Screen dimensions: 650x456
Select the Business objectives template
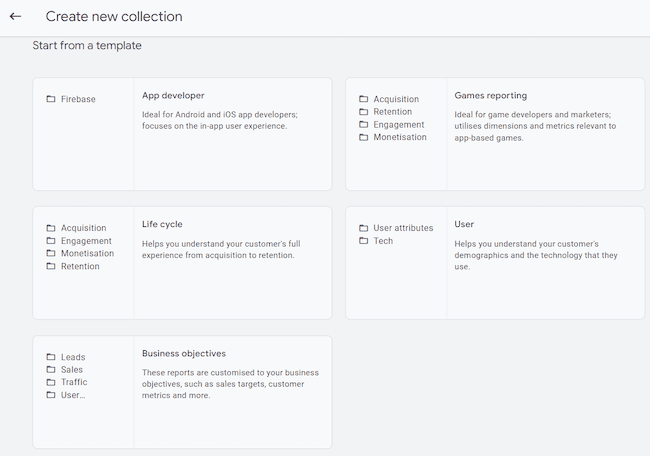[184, 354]
